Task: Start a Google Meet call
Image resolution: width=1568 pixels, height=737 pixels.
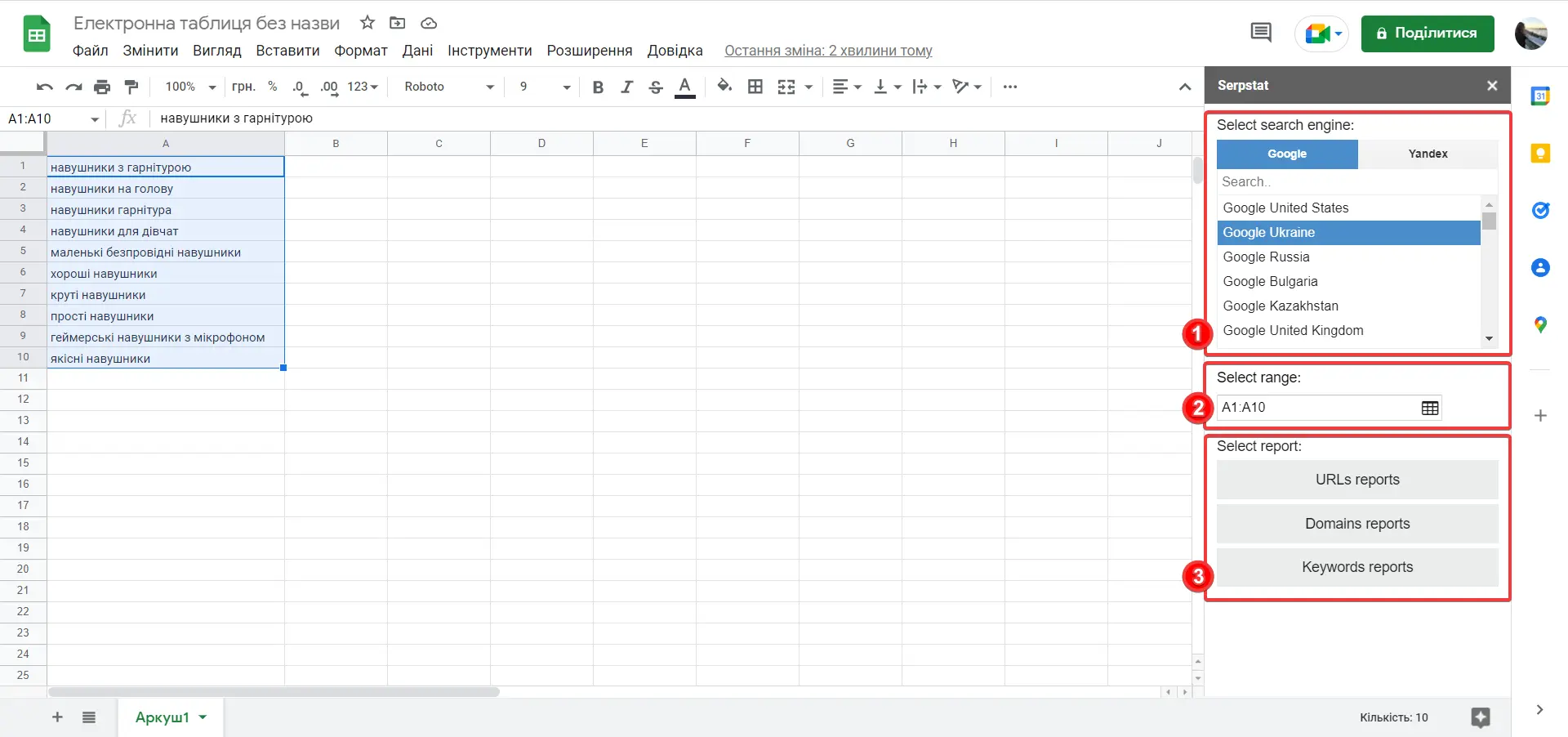Action: click(x=1321, y=33)
